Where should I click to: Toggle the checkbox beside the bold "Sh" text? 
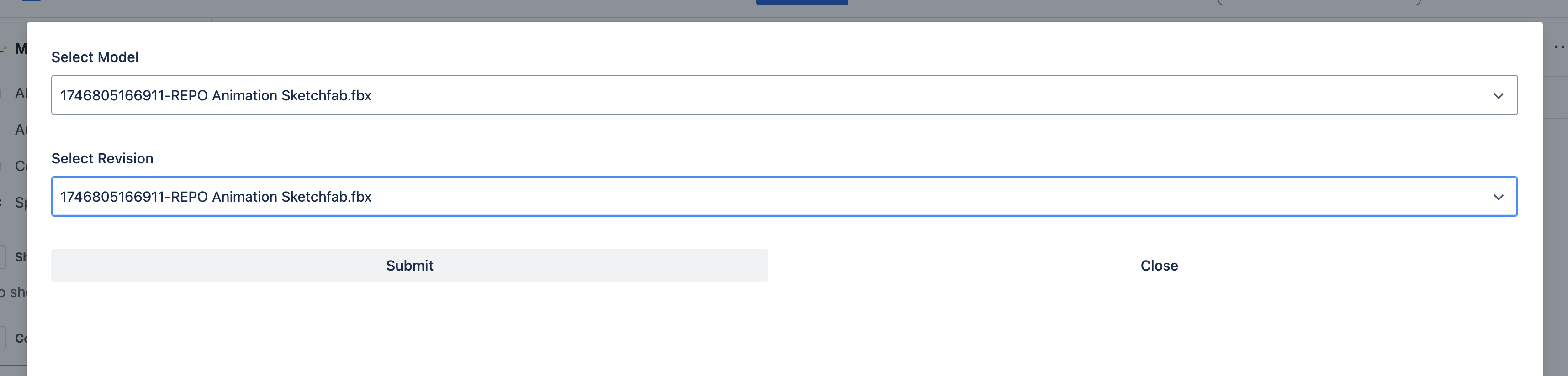[2, 257]
